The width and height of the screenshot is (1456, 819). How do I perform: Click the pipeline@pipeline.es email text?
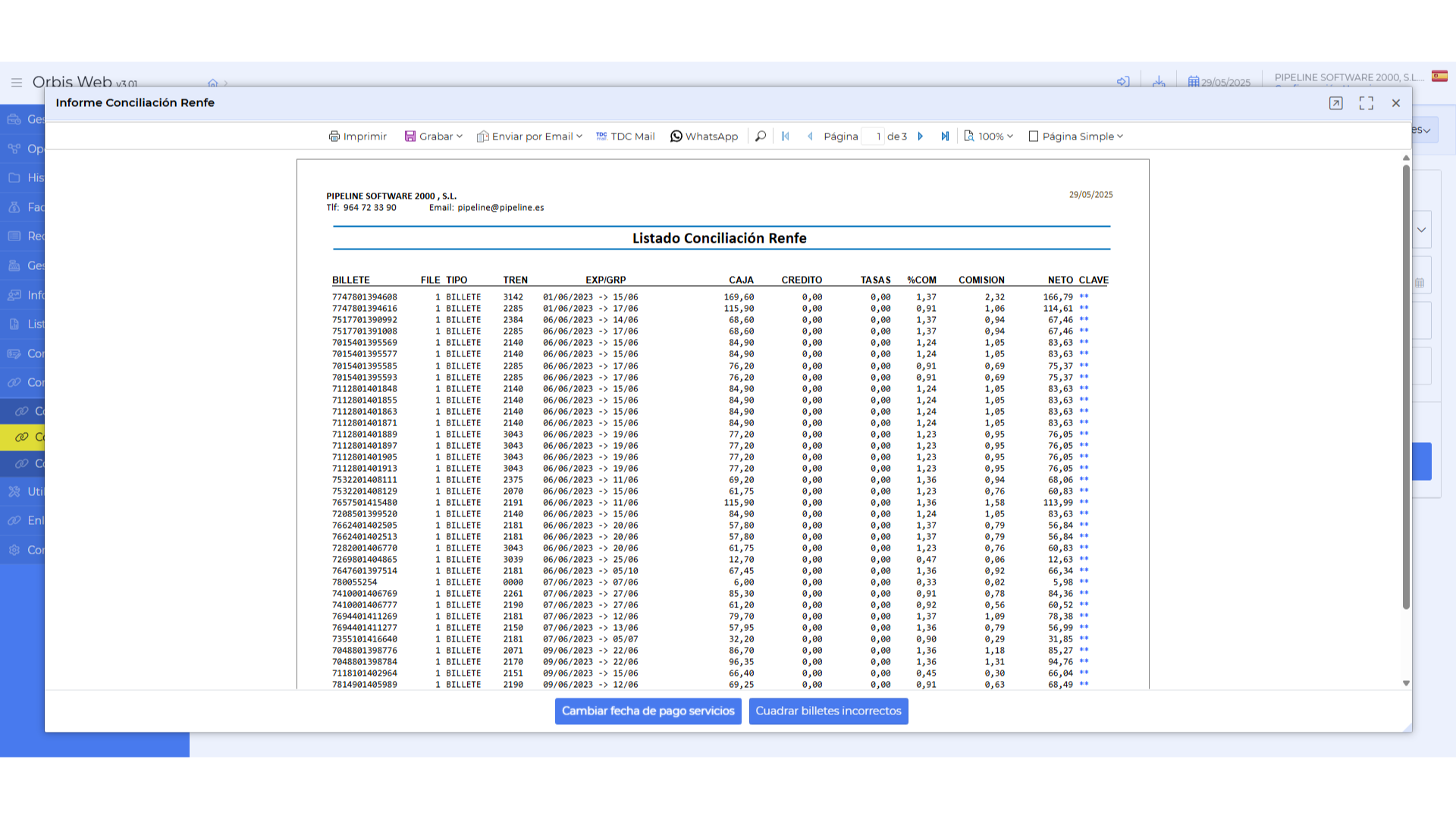(500, 208)
